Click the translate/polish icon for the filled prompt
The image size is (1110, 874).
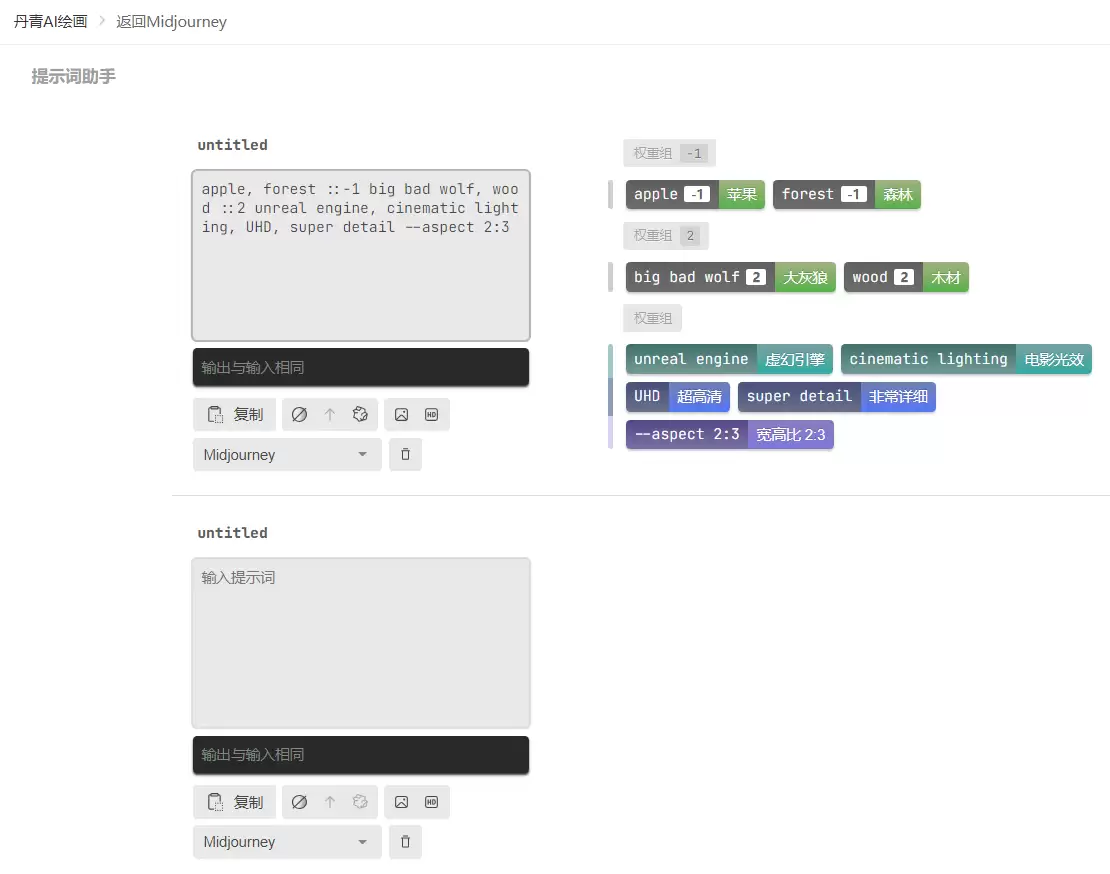[x=360, y=415]
